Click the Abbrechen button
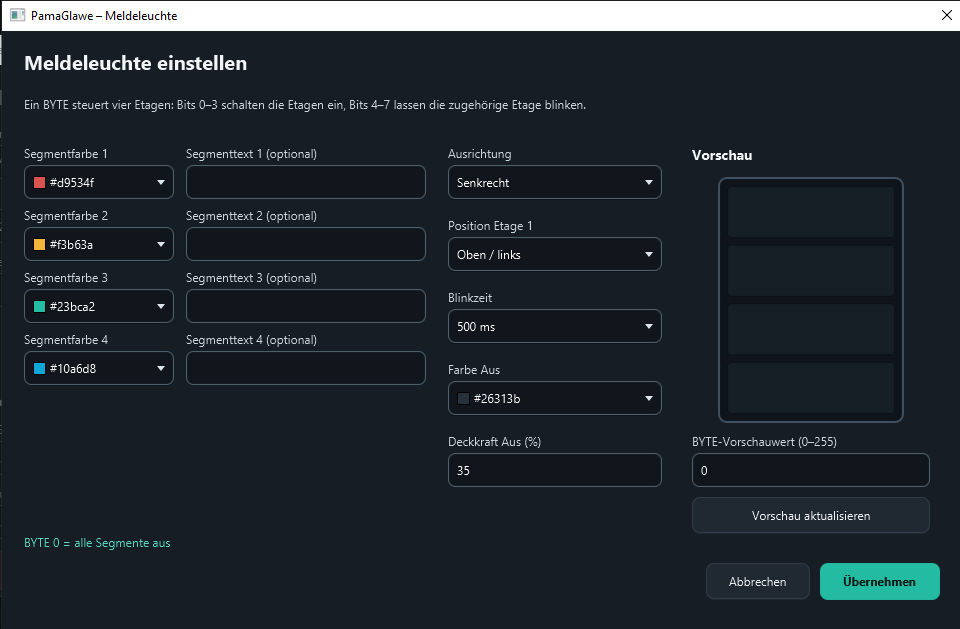Viewport: 960px width, 629px height. pyautogui.click(x=757, y=582)
